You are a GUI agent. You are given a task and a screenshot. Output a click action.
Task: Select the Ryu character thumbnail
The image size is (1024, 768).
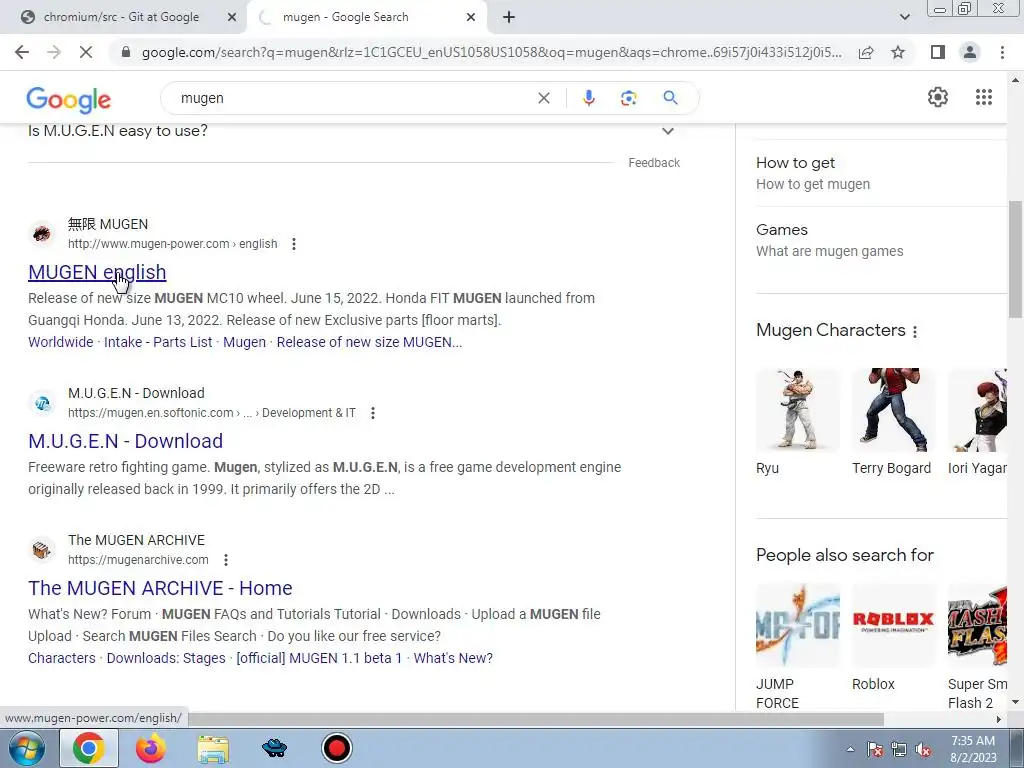click(798, 410)
